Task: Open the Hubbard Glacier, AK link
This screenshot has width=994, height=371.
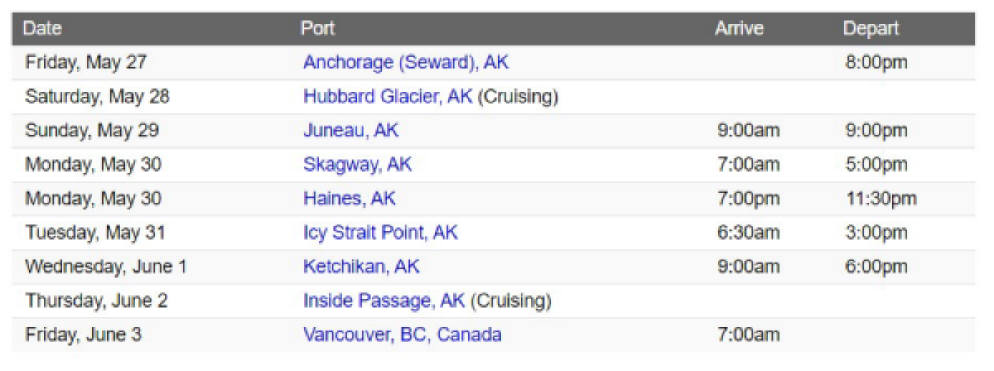Action: click(387, 97)
